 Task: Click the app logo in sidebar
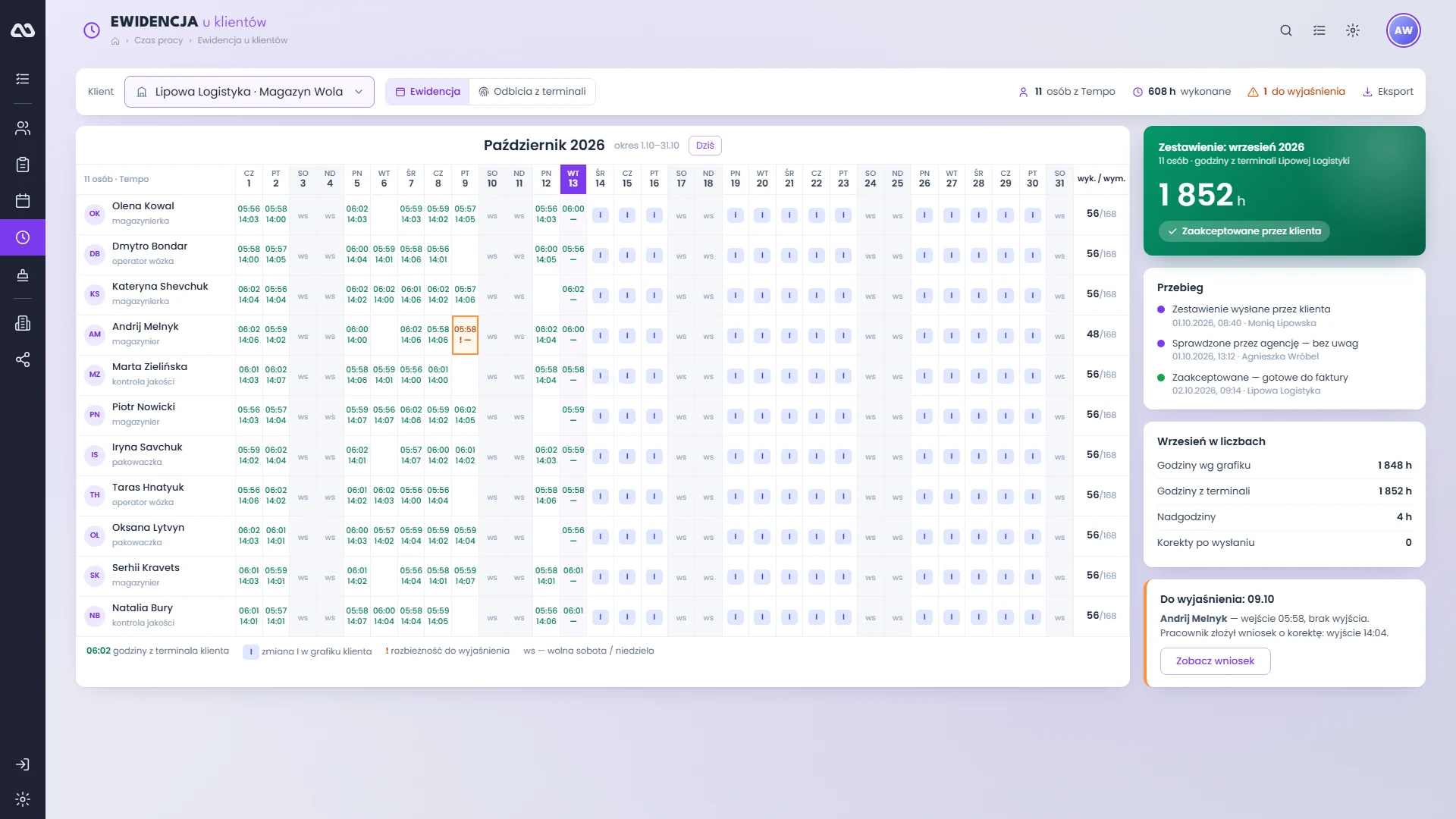pyautogui.click(x=23, y=30)
